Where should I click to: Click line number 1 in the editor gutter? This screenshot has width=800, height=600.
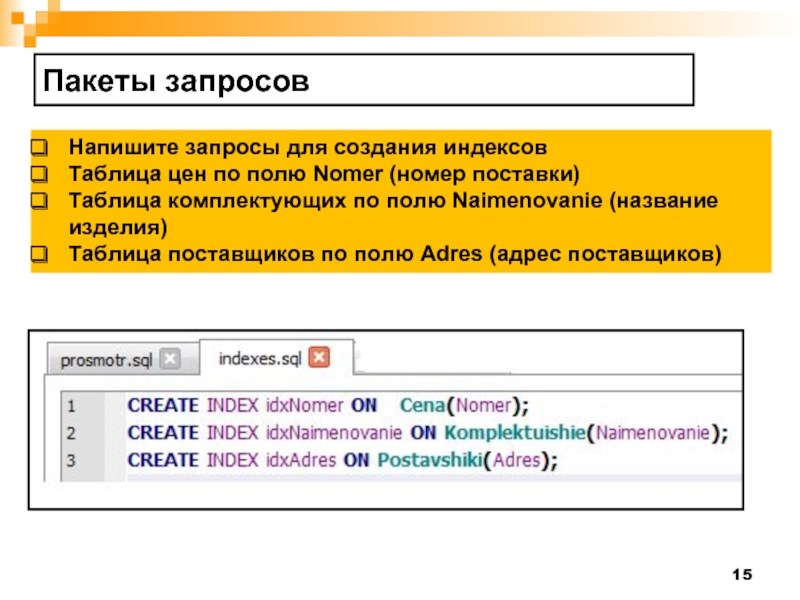click(69, 406)
